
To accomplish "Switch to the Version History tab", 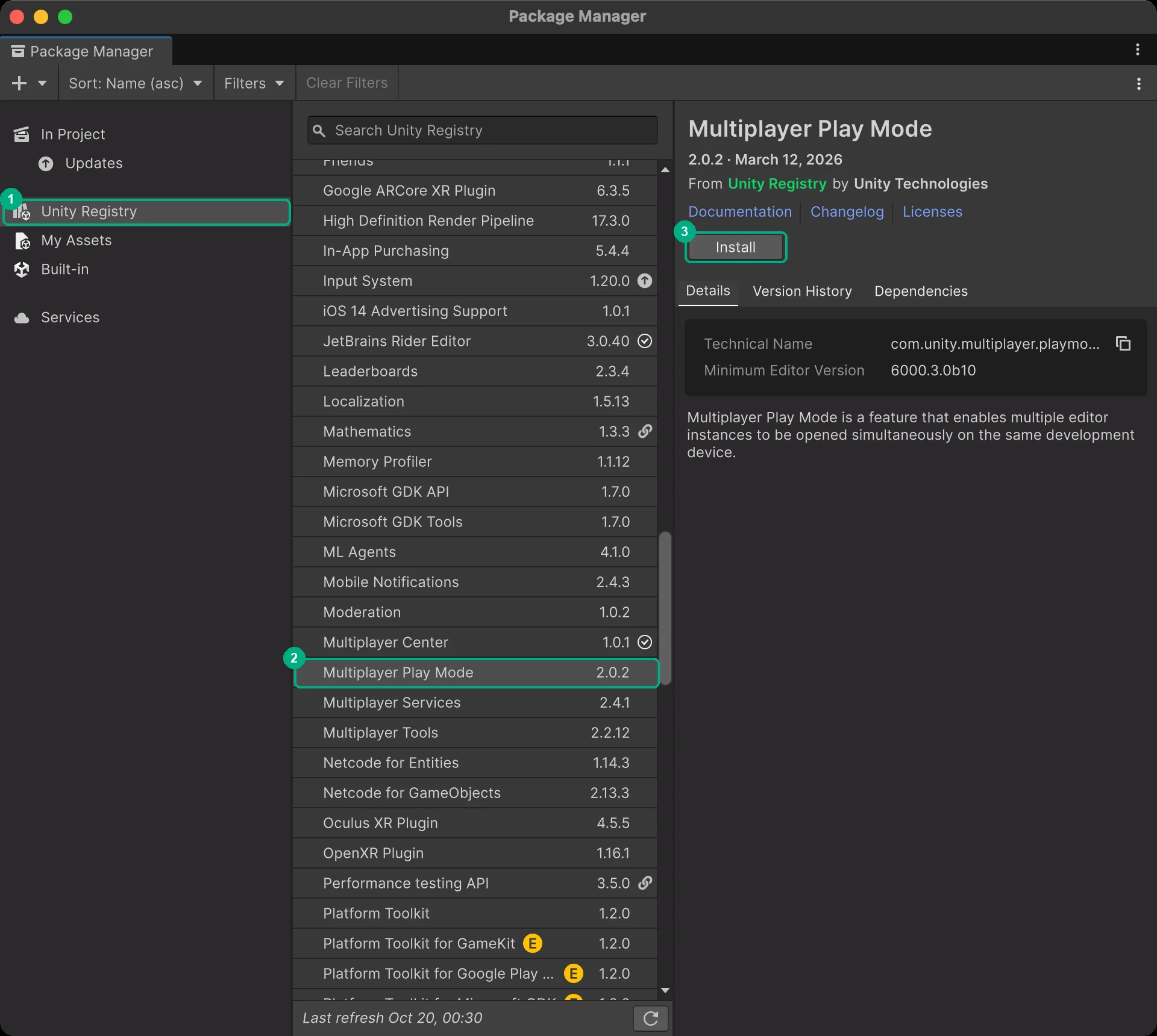I will click(x=802, y=292).
